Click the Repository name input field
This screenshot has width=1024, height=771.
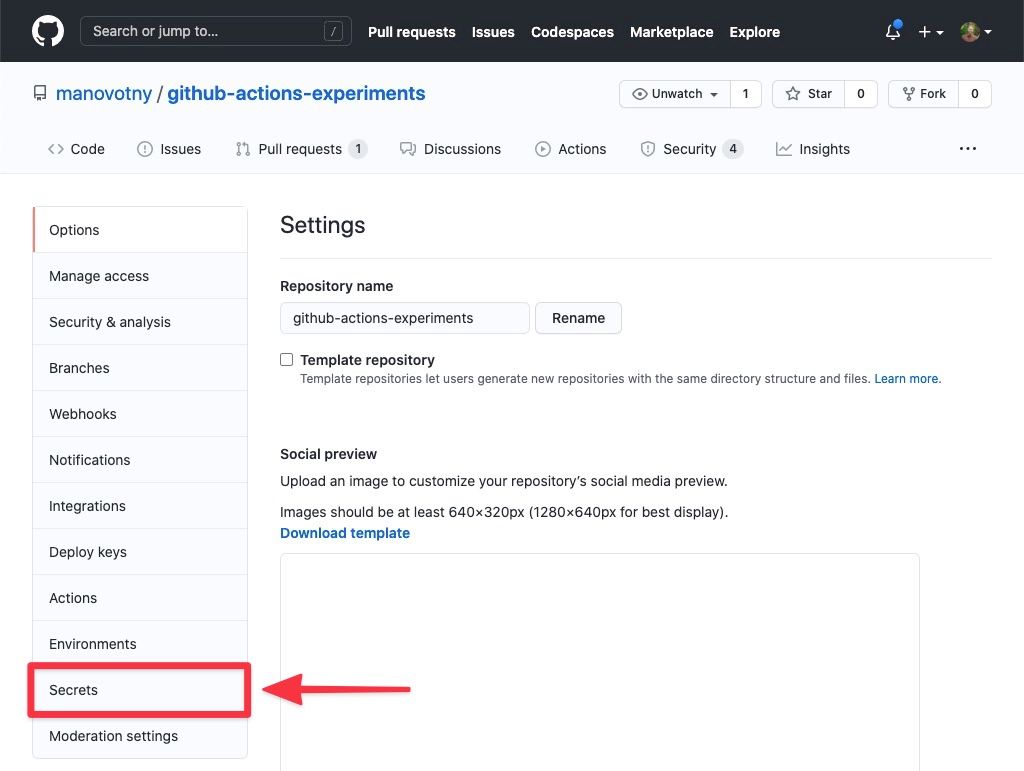pos(405,318)
